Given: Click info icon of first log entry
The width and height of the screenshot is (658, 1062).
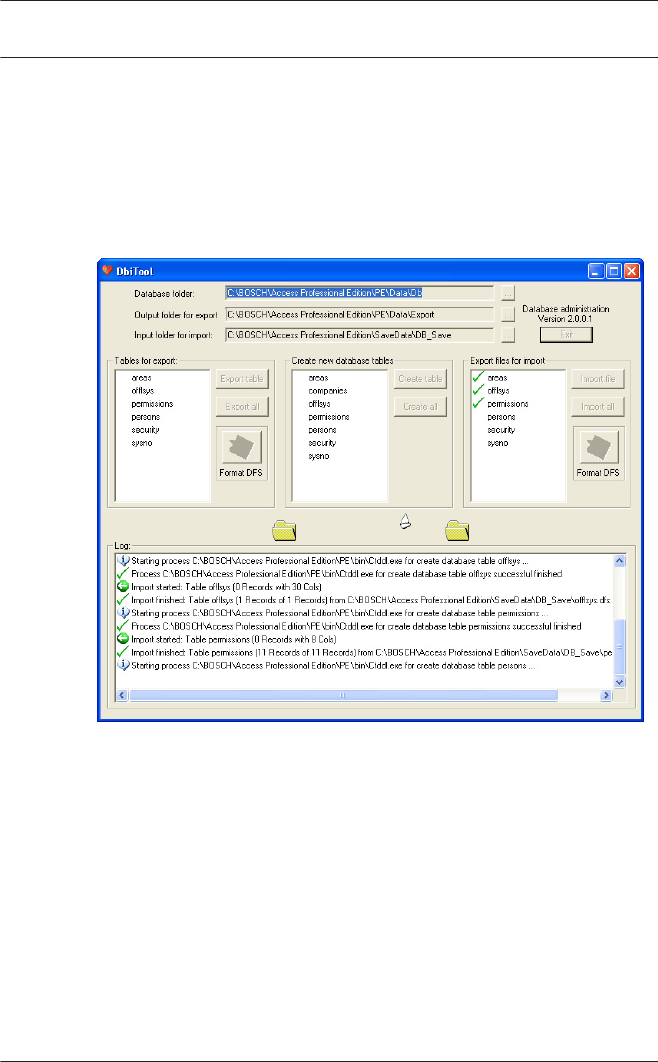Looking at the screenshot, I should pyautogui.click(x=123, y=561).
